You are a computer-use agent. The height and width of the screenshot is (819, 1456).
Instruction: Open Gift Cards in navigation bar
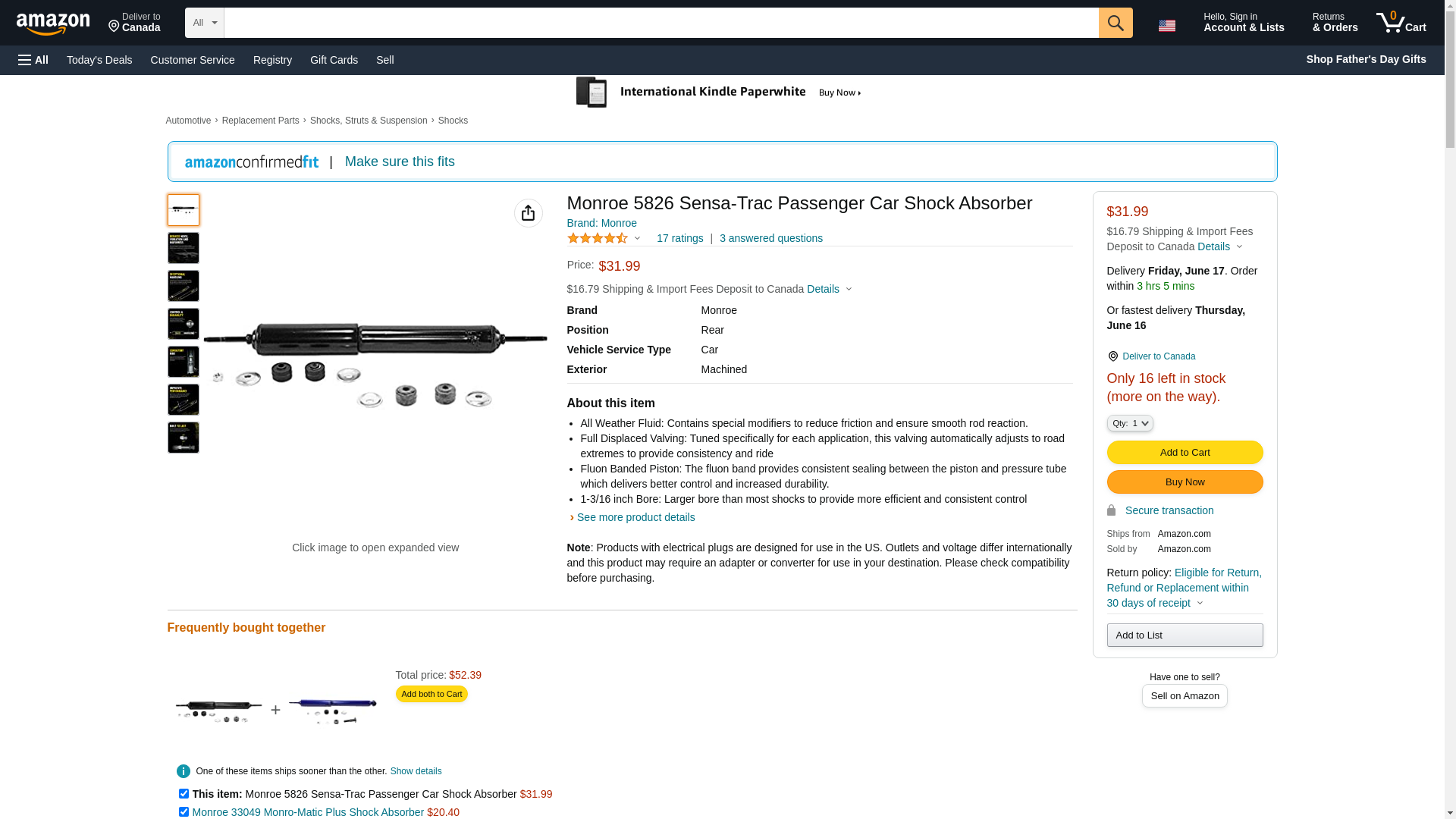(x=334, y=60)
